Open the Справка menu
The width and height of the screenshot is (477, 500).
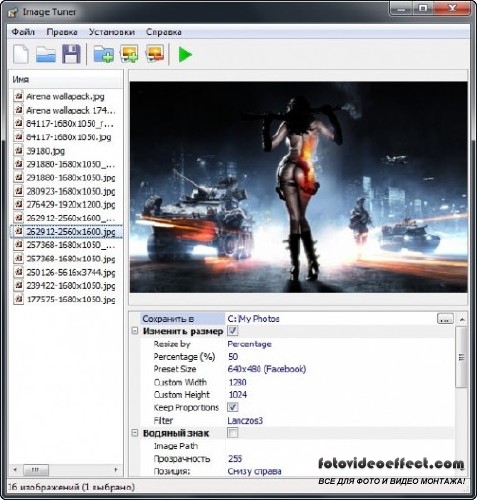[164, 32]
